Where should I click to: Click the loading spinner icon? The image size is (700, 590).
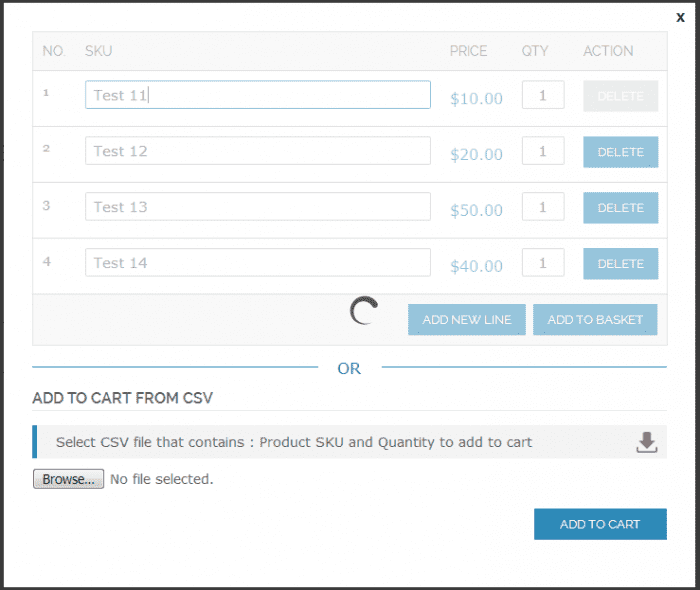(364, 312)
